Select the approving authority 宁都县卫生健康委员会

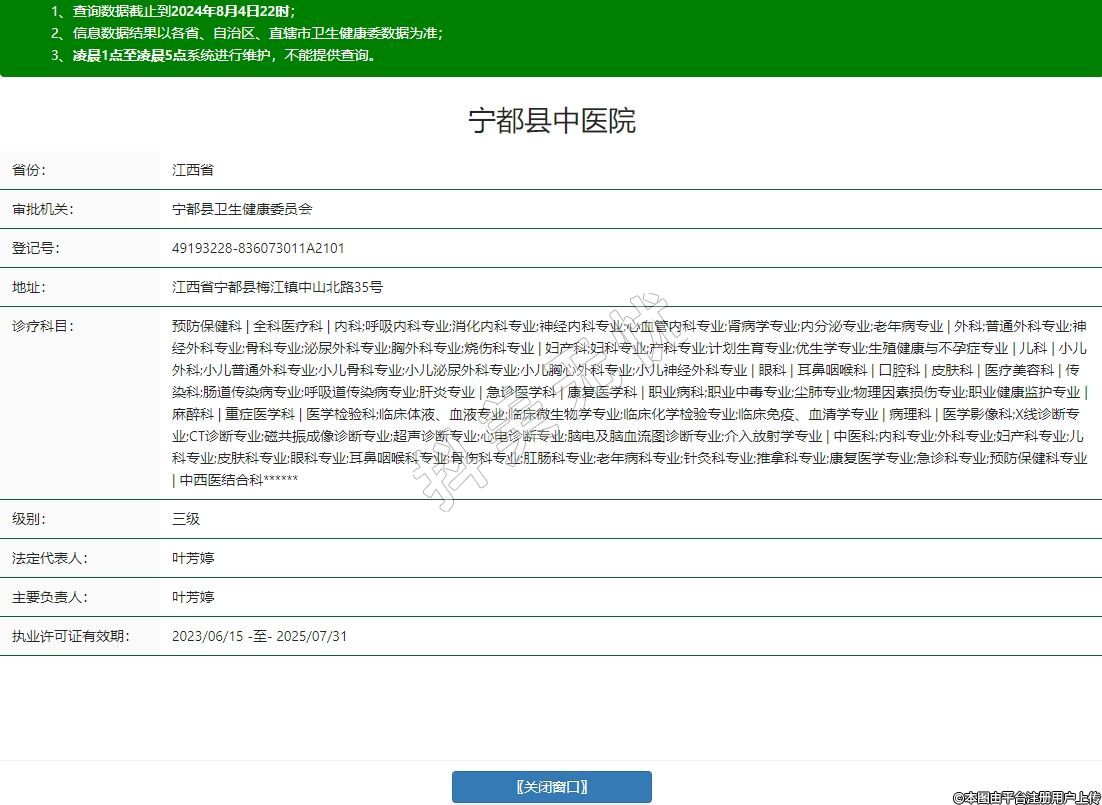click(x=242, y=209)
